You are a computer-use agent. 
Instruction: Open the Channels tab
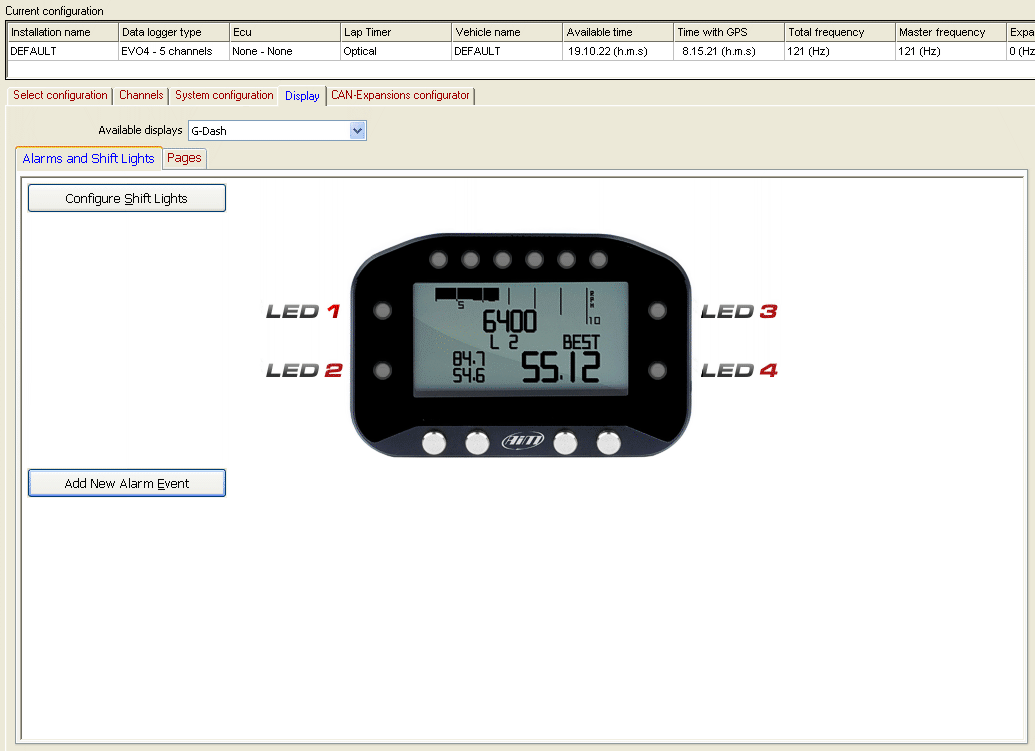(x=141, y=95)
